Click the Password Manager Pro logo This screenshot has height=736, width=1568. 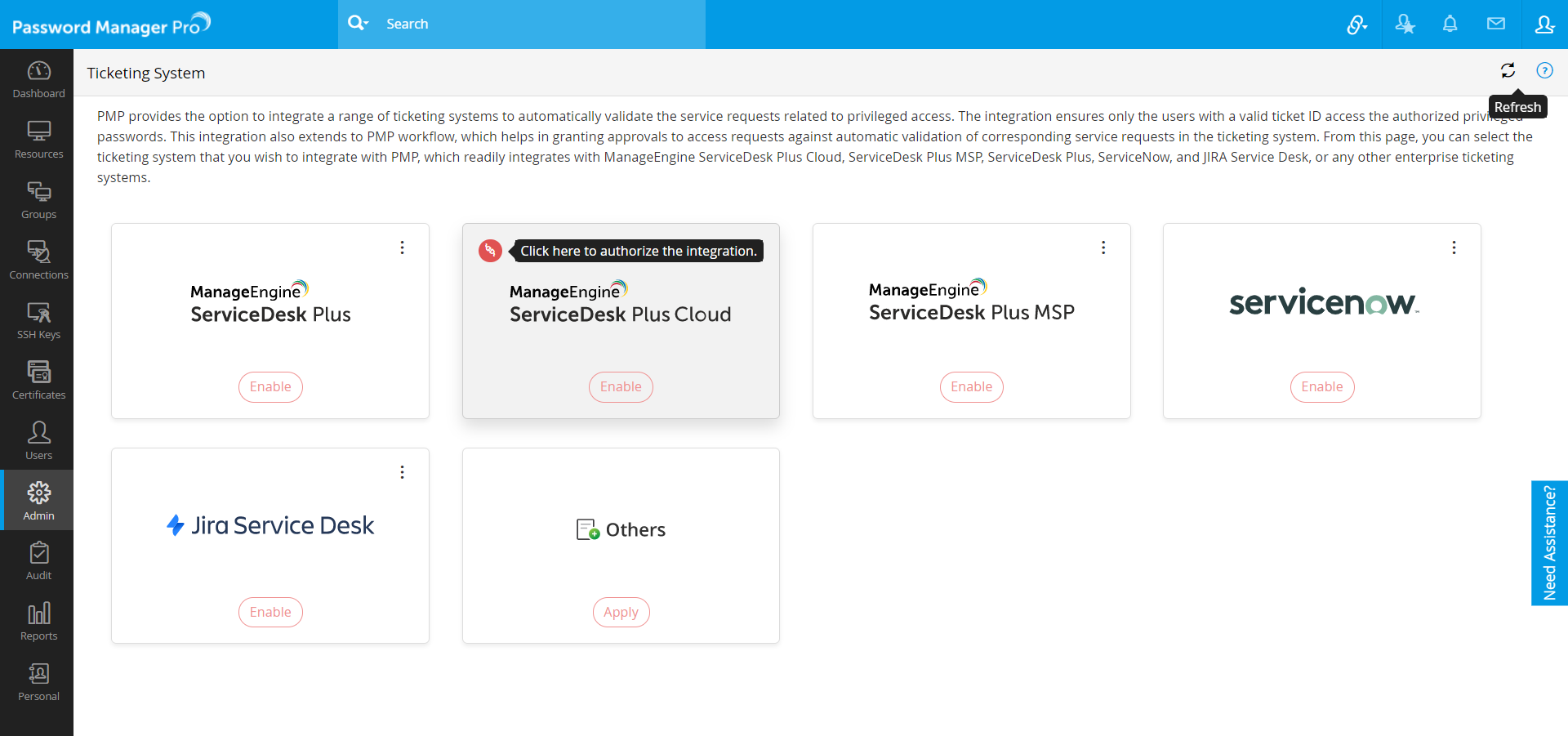click(x=111, y=25)
